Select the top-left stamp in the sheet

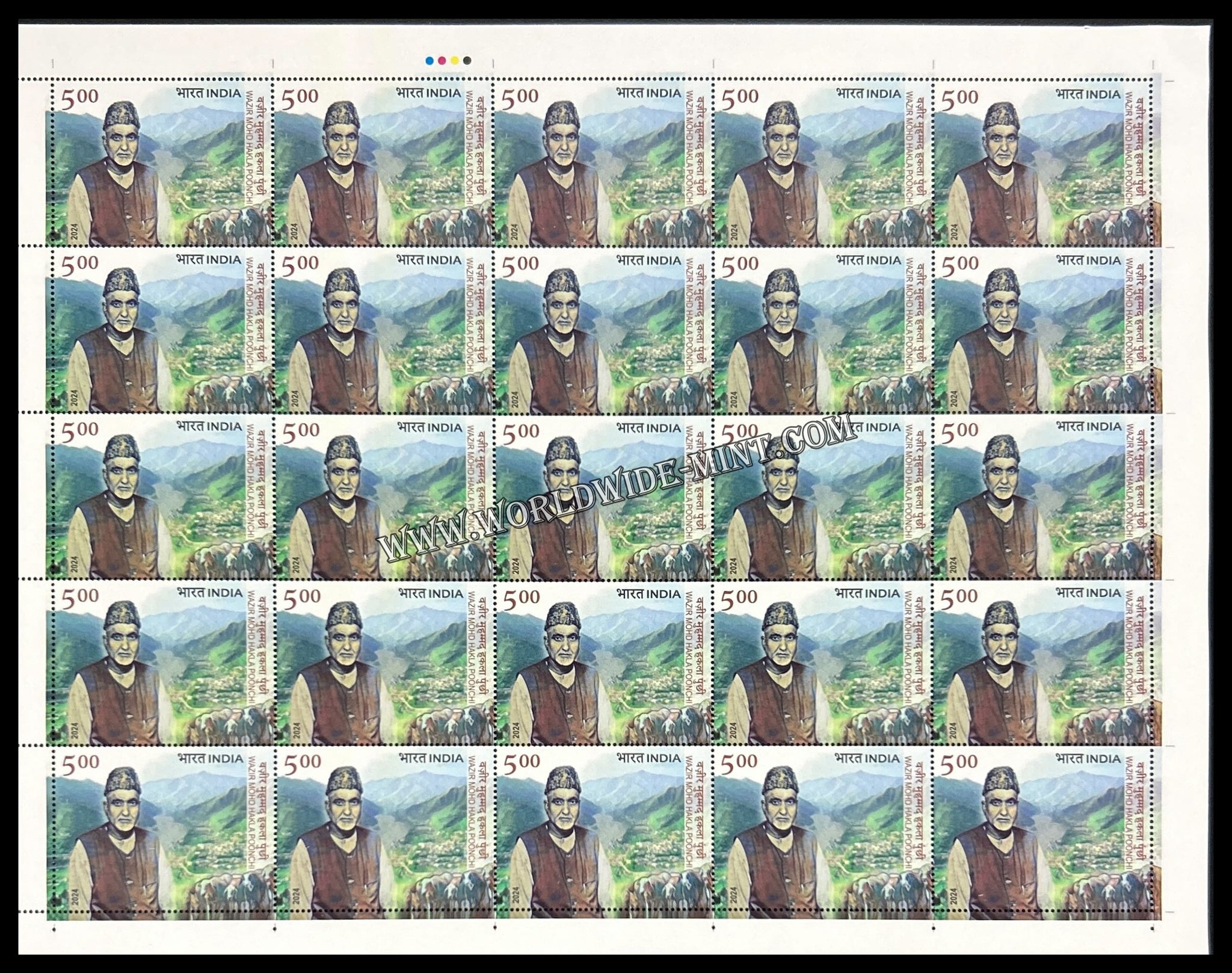tap(164, 164)
